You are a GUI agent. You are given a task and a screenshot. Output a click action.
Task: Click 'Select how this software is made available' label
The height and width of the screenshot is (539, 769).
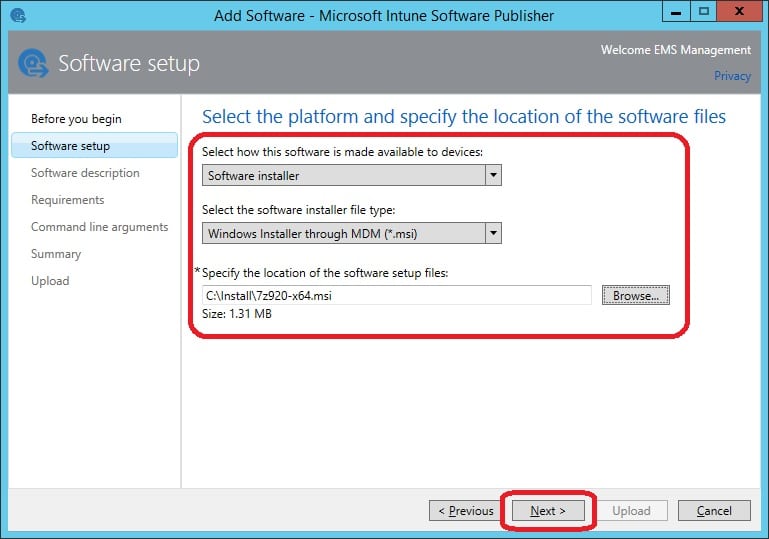[x=342, y=152]
